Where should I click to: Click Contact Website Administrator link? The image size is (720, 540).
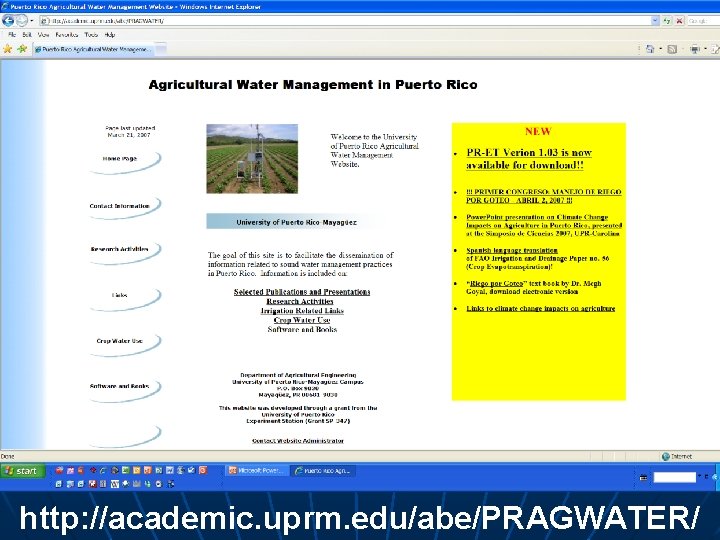(x=298, y=440)
